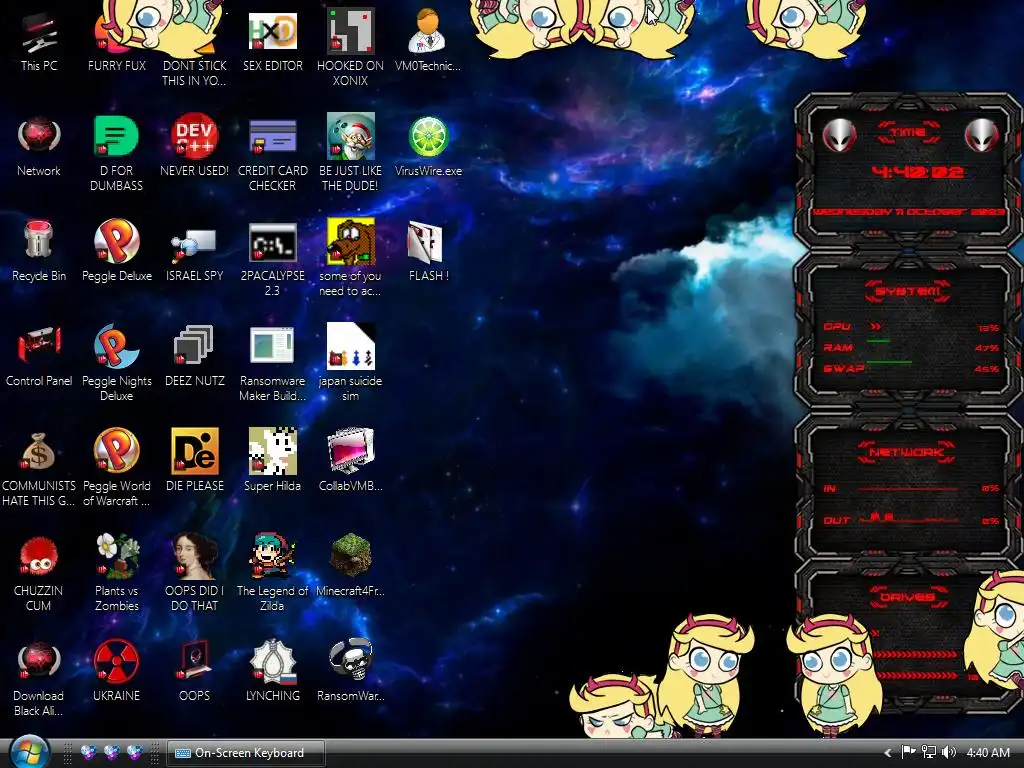Open the CREDIT CARD CHECKER icon
Screen dimensions: 1024x768
272,136
